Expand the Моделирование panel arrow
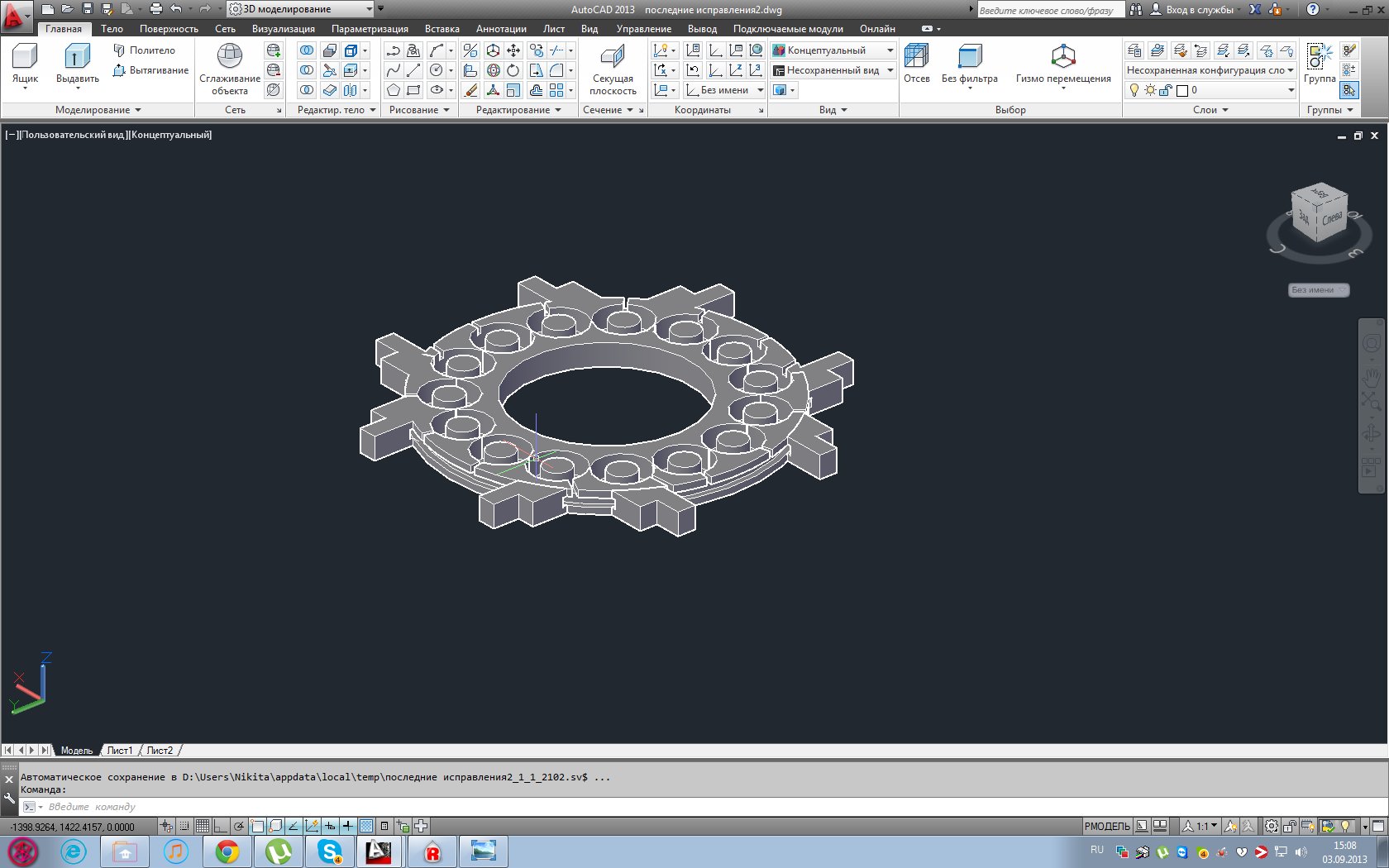Screen dimensions: 1389x868 (138, 110)
